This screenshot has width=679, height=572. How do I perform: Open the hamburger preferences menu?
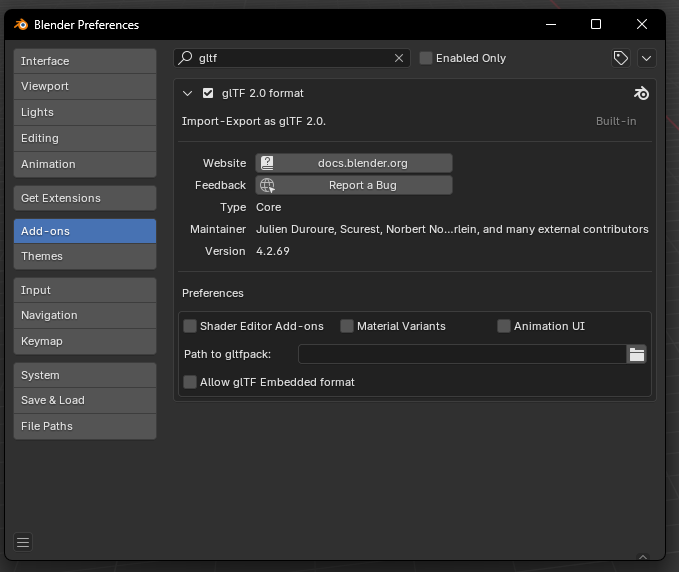coord(23,542)
